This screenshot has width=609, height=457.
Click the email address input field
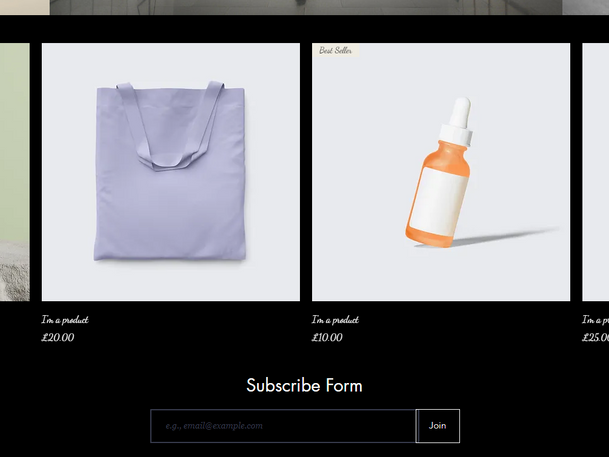[x=283, y=426]
